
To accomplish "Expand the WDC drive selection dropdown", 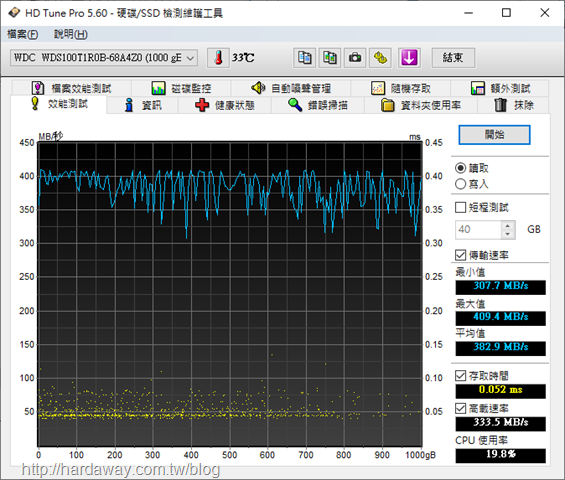I will [x=104, y=58].
